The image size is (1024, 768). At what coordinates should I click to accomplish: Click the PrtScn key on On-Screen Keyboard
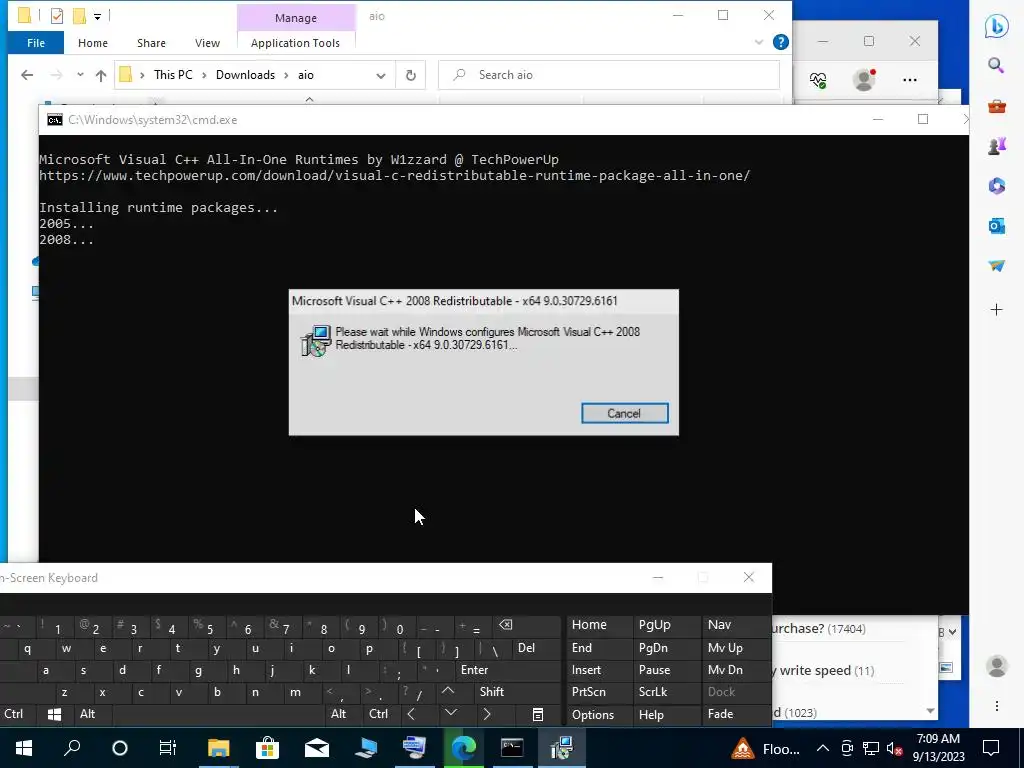[x=588, y=692]
